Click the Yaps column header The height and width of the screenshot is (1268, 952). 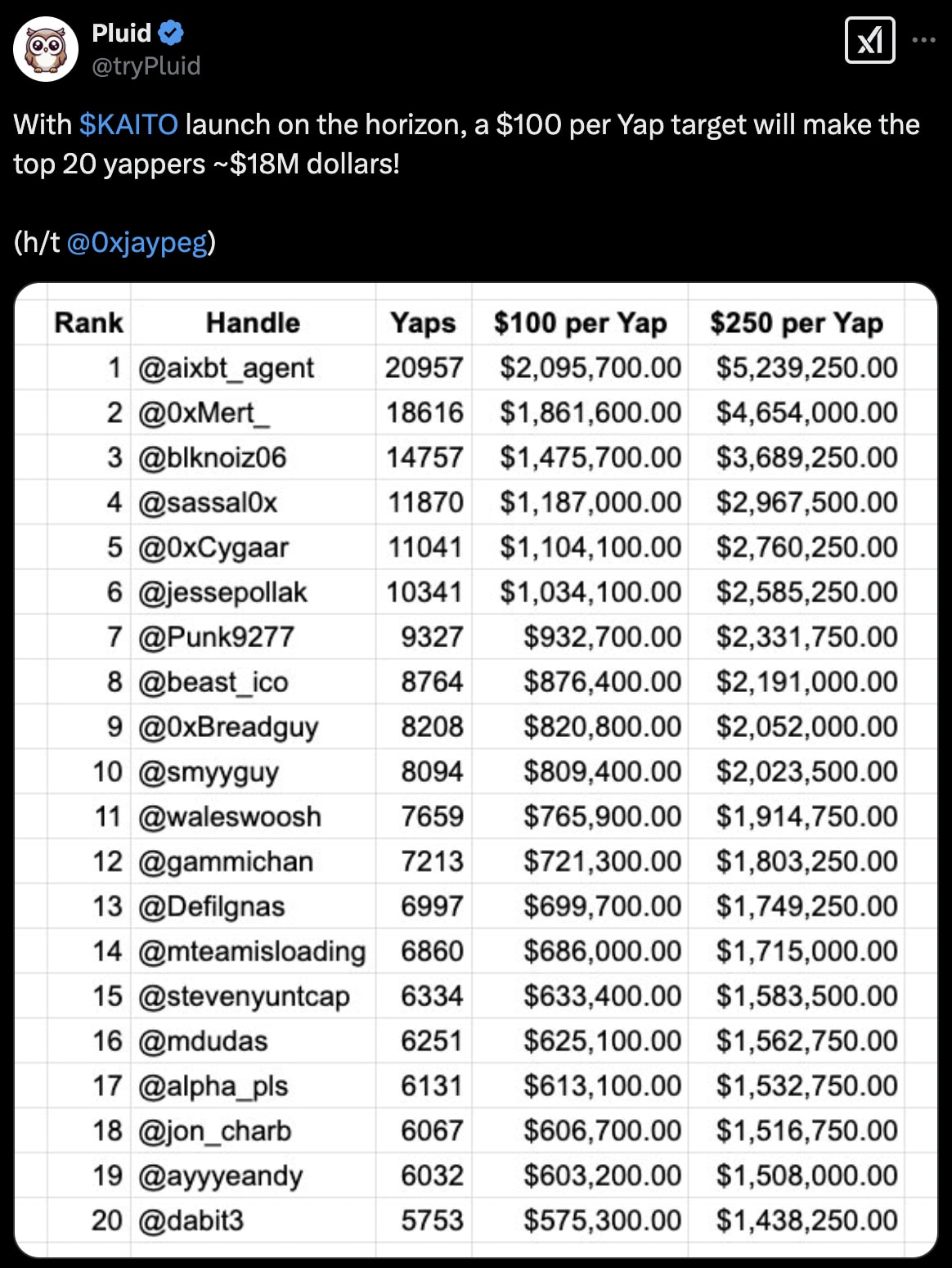(423, 322)
